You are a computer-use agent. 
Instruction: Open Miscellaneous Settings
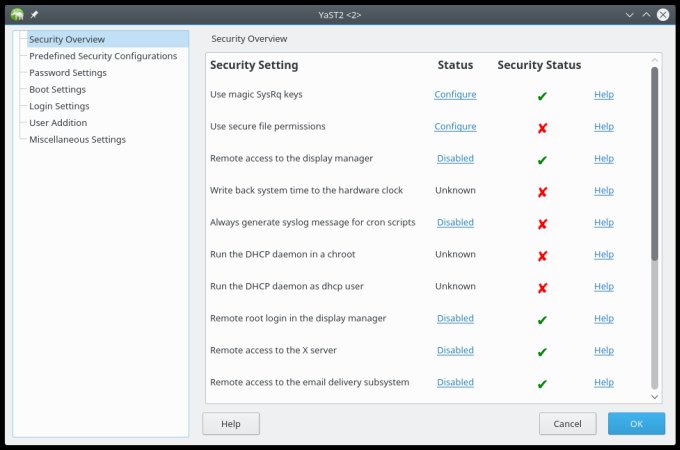[77, 139]
